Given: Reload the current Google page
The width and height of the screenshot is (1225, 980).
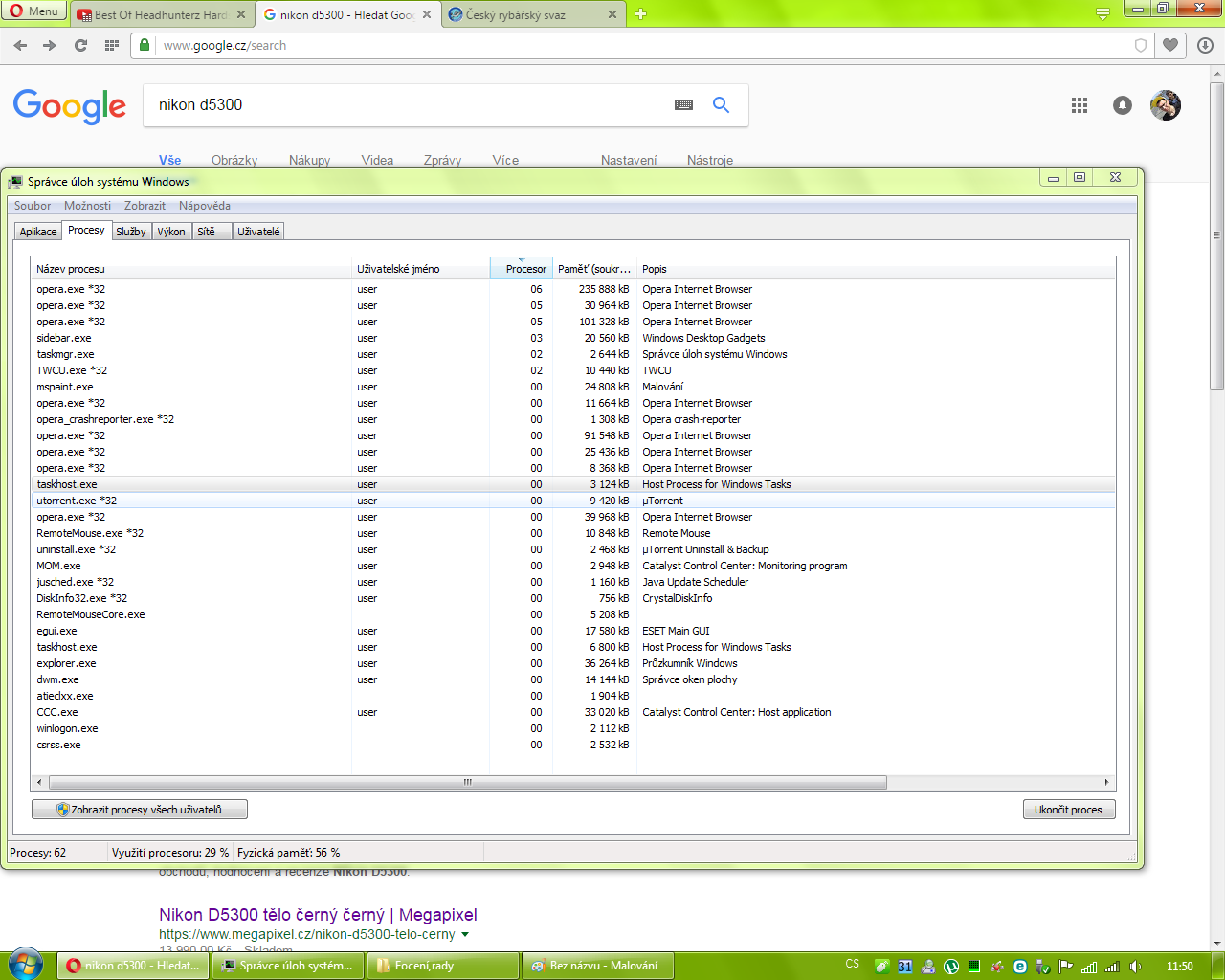Looking at the screenshot, I should click(x=80, y=45).
